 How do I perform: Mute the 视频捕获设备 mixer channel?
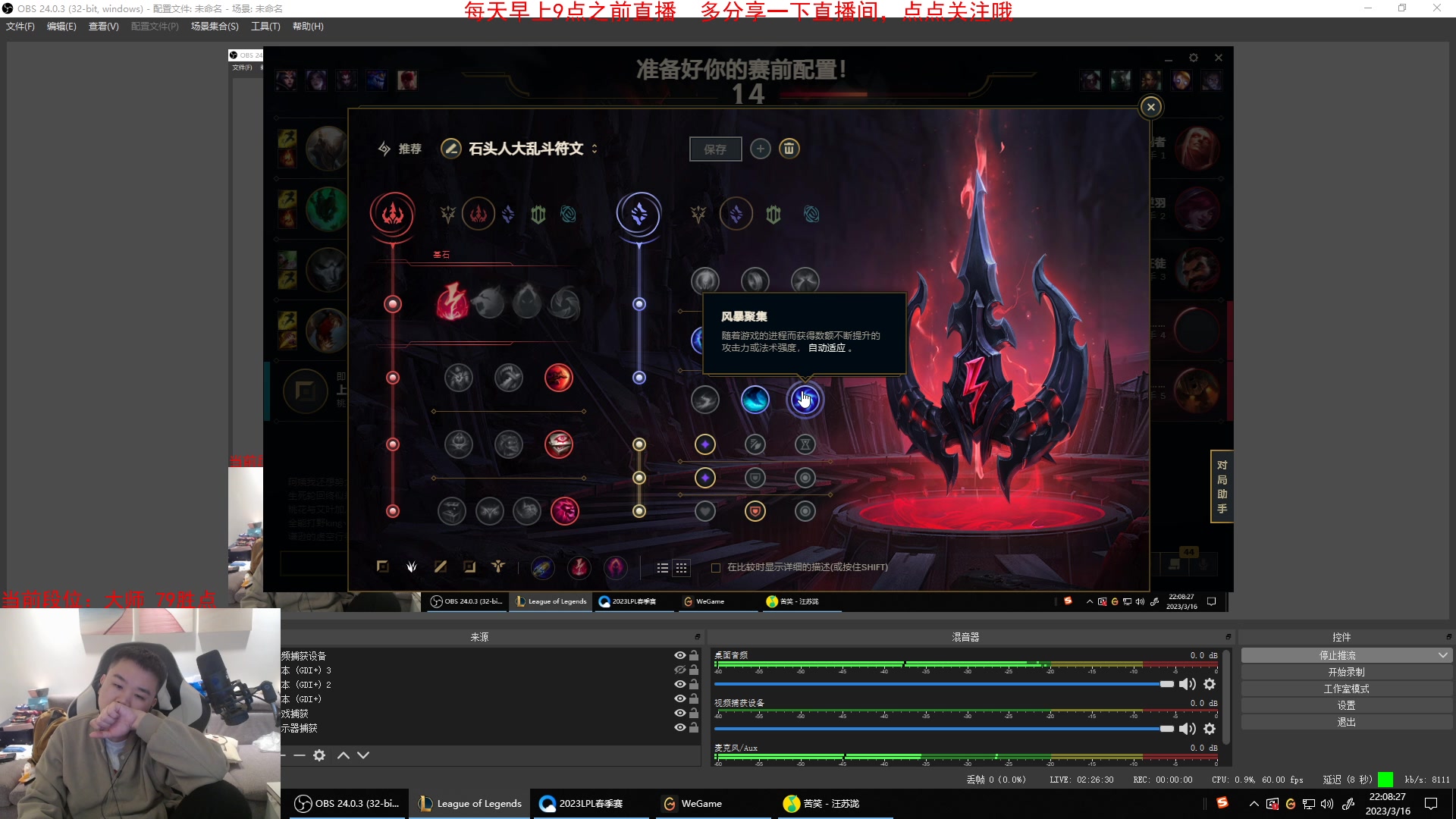[1188, 729]
